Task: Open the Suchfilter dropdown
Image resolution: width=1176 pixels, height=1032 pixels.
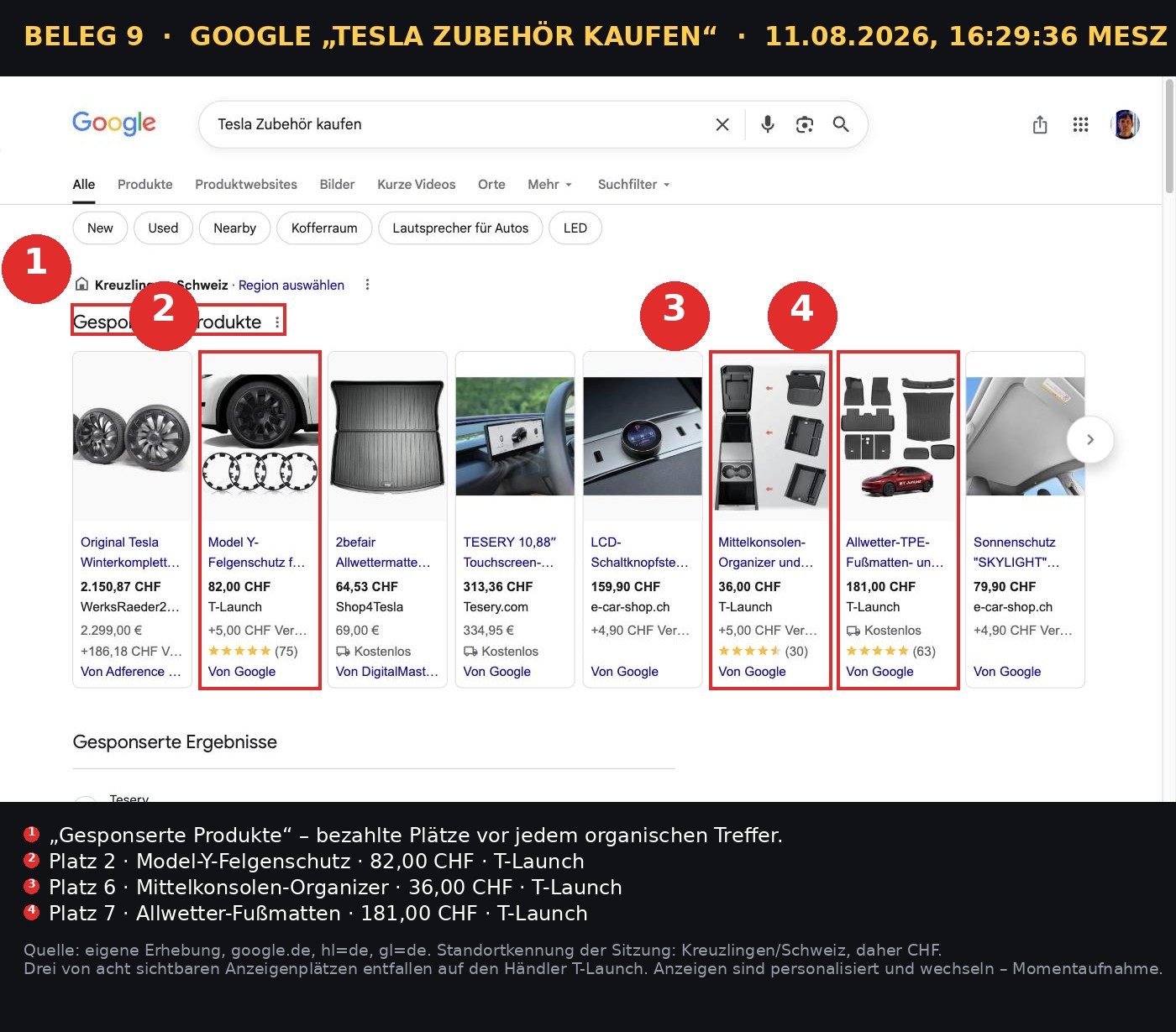Action: (634, 185)
